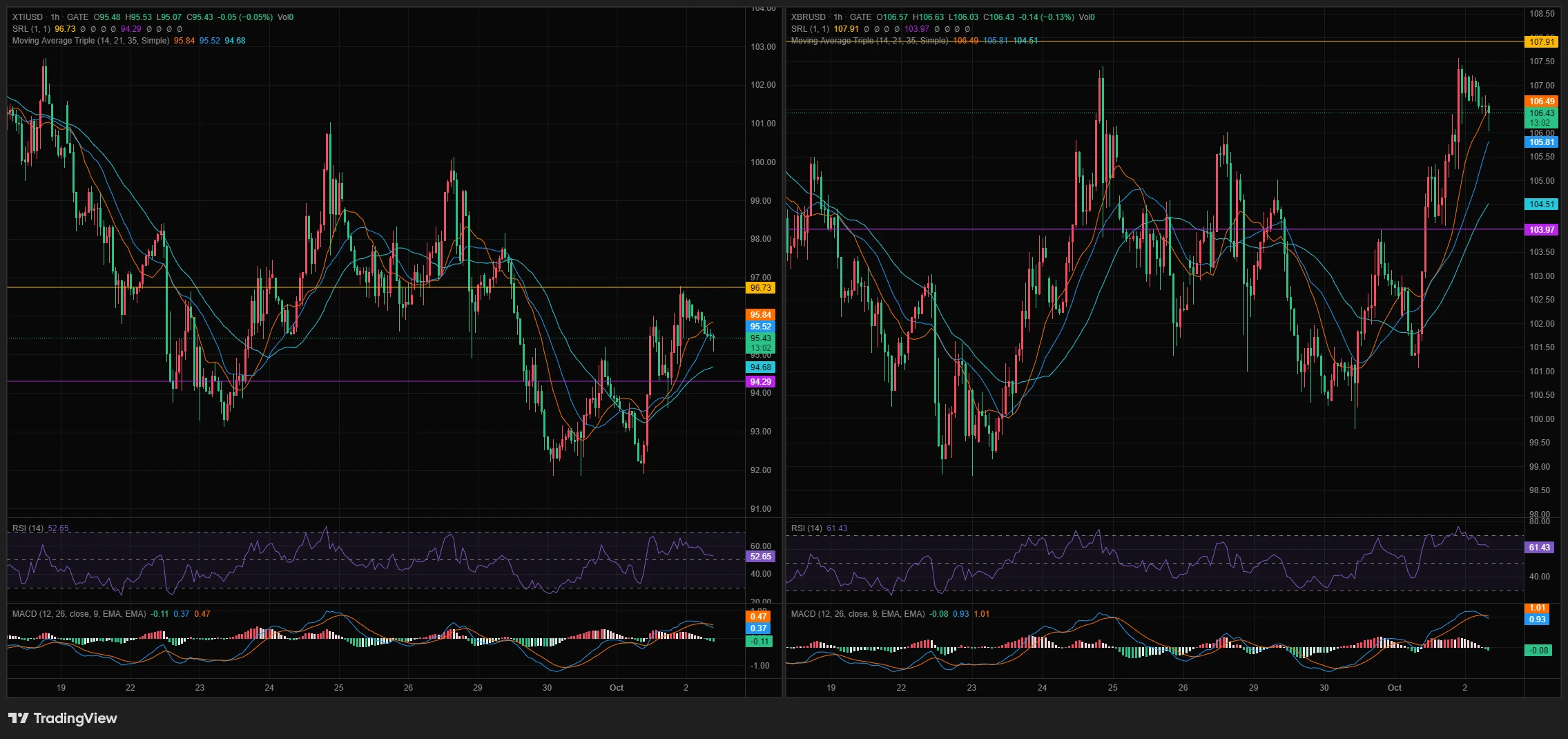Viewport: 1568px width, 739px height.
Task: Click the XBRUSD symbol title in right chart
Action: click(x=808, y=17)
